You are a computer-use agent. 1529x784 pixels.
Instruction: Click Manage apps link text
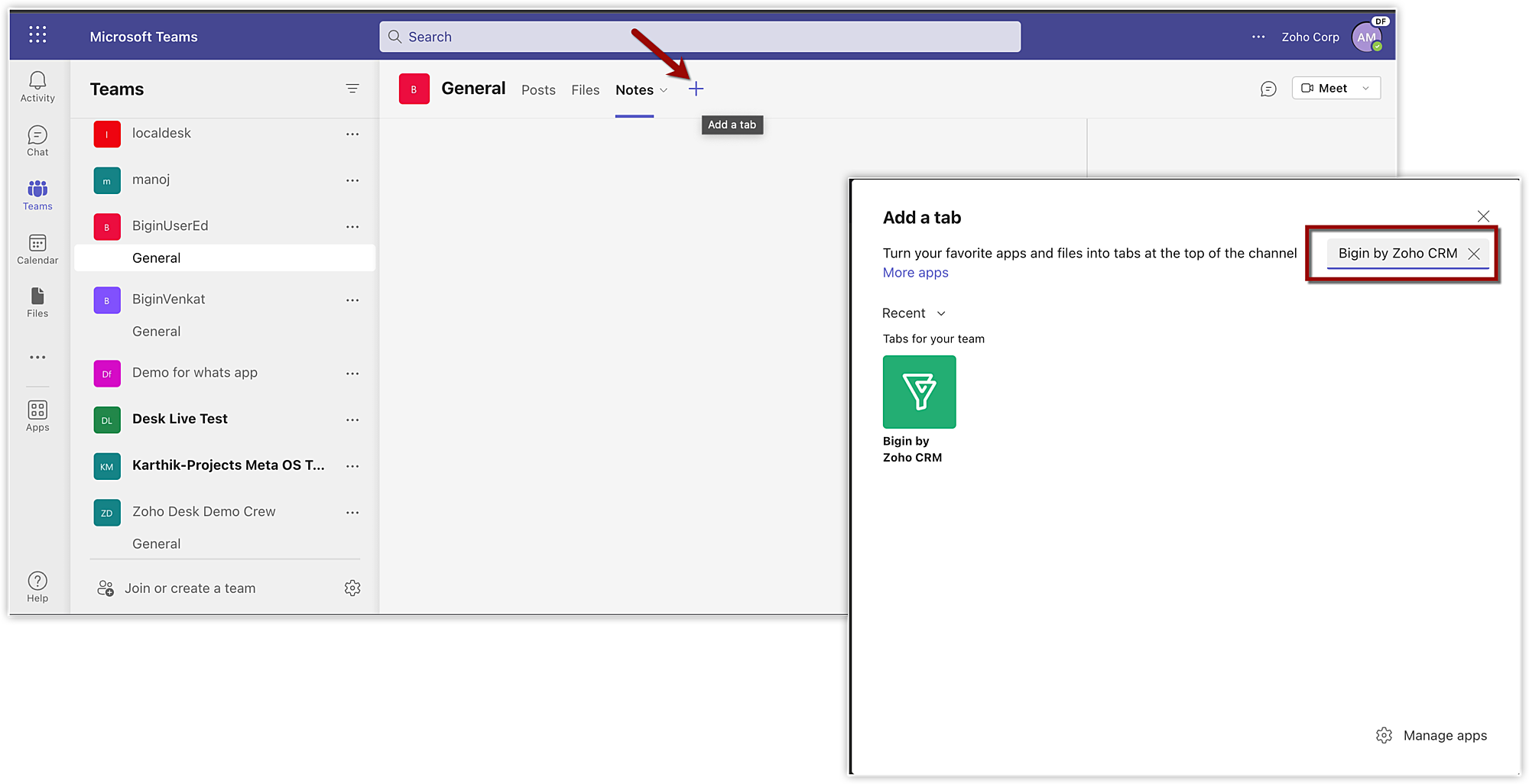click(1445, 735)
